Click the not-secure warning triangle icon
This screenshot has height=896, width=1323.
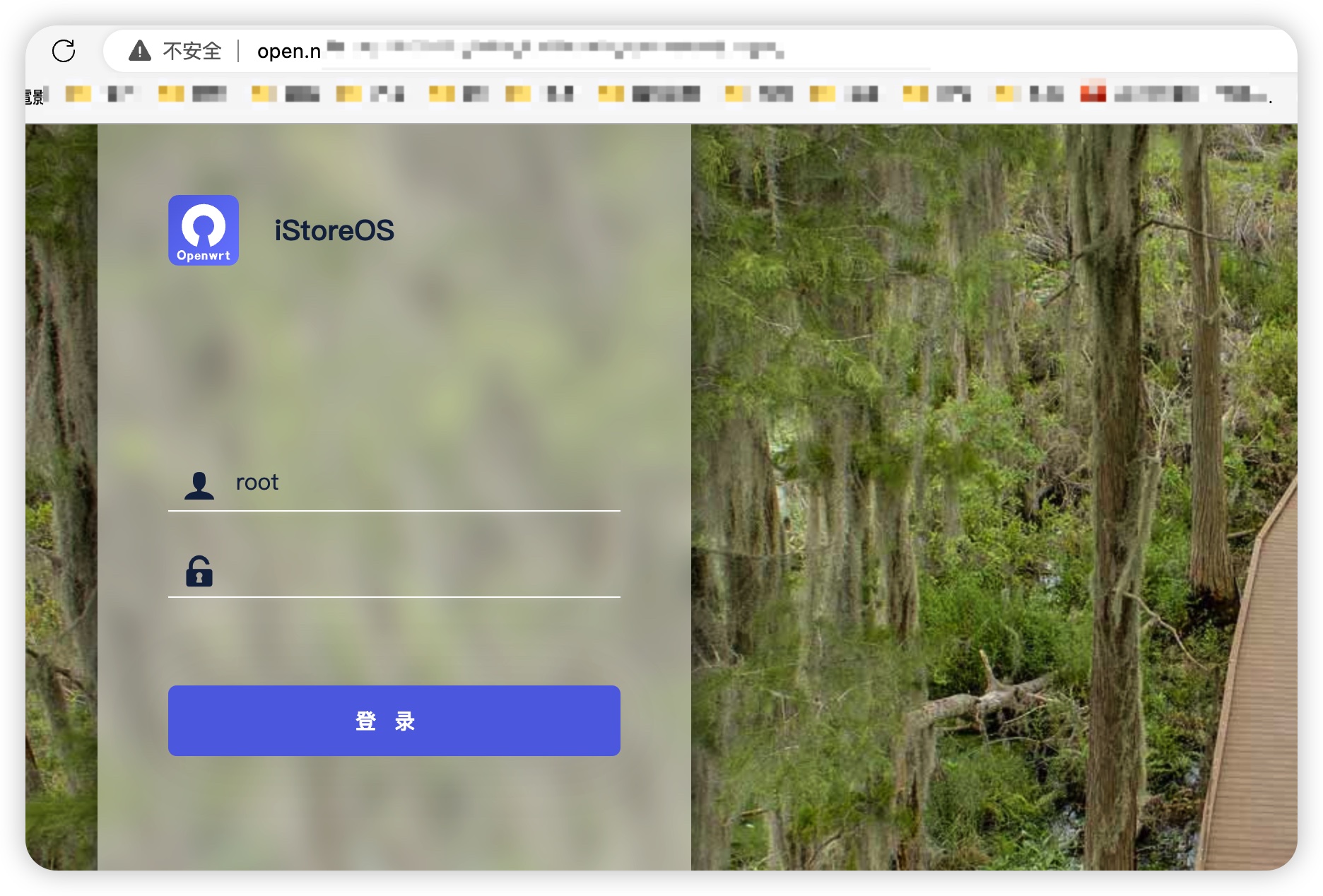pyautogui.click(x=140, y=51)
